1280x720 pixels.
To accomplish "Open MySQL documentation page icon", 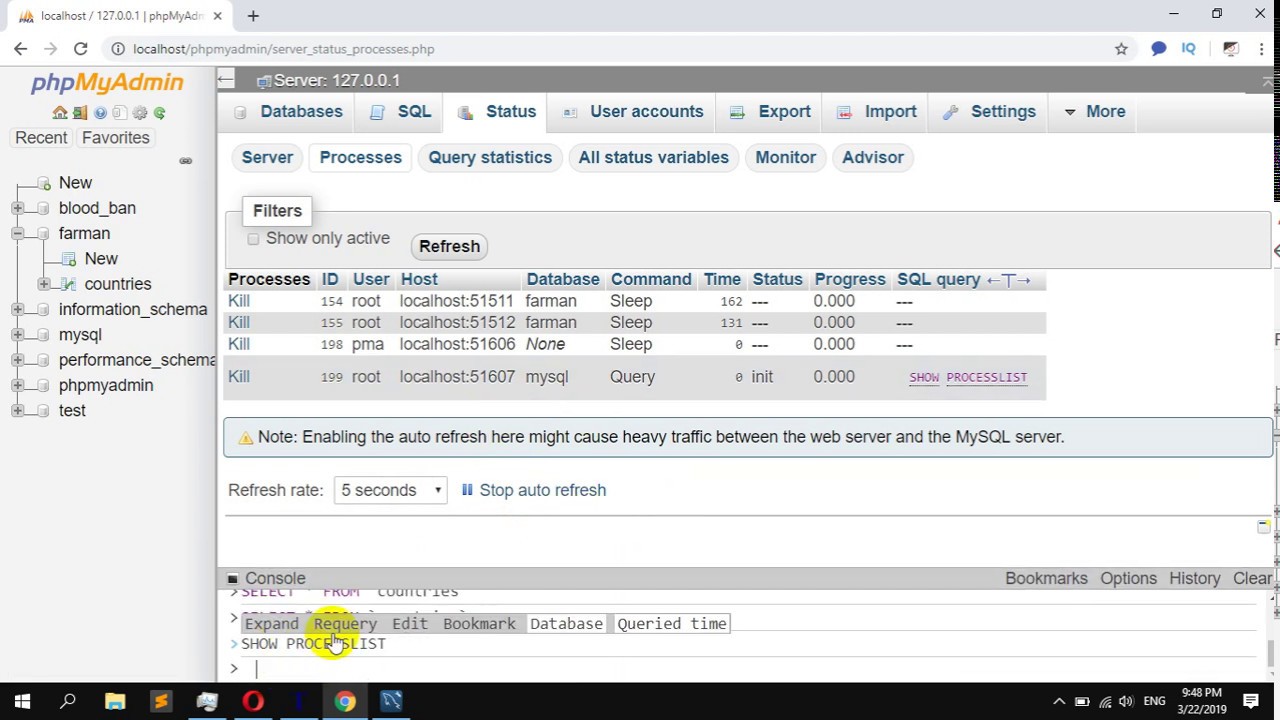I will click(120, 113).
